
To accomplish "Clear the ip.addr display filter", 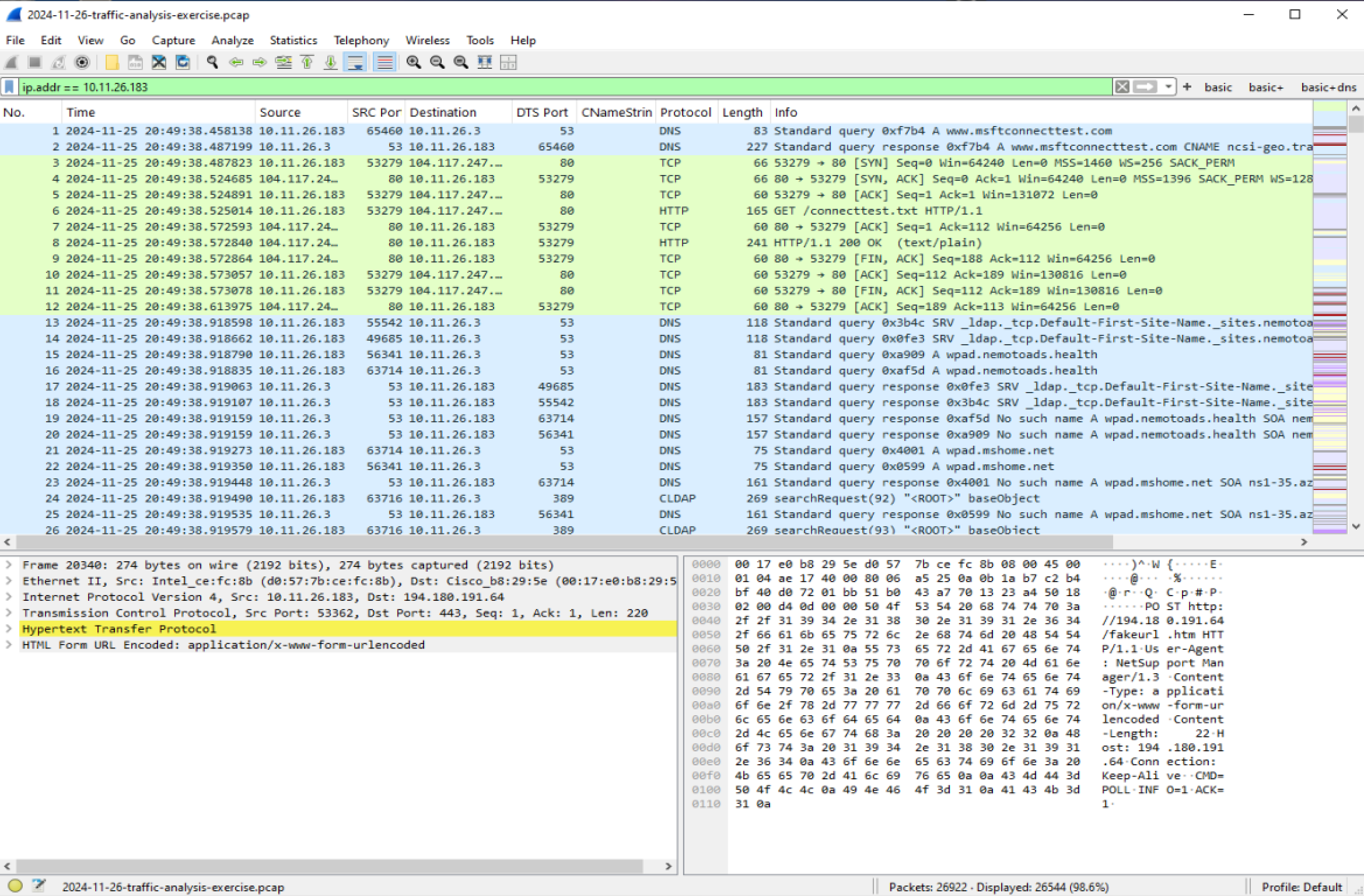I will [1122, 86].
